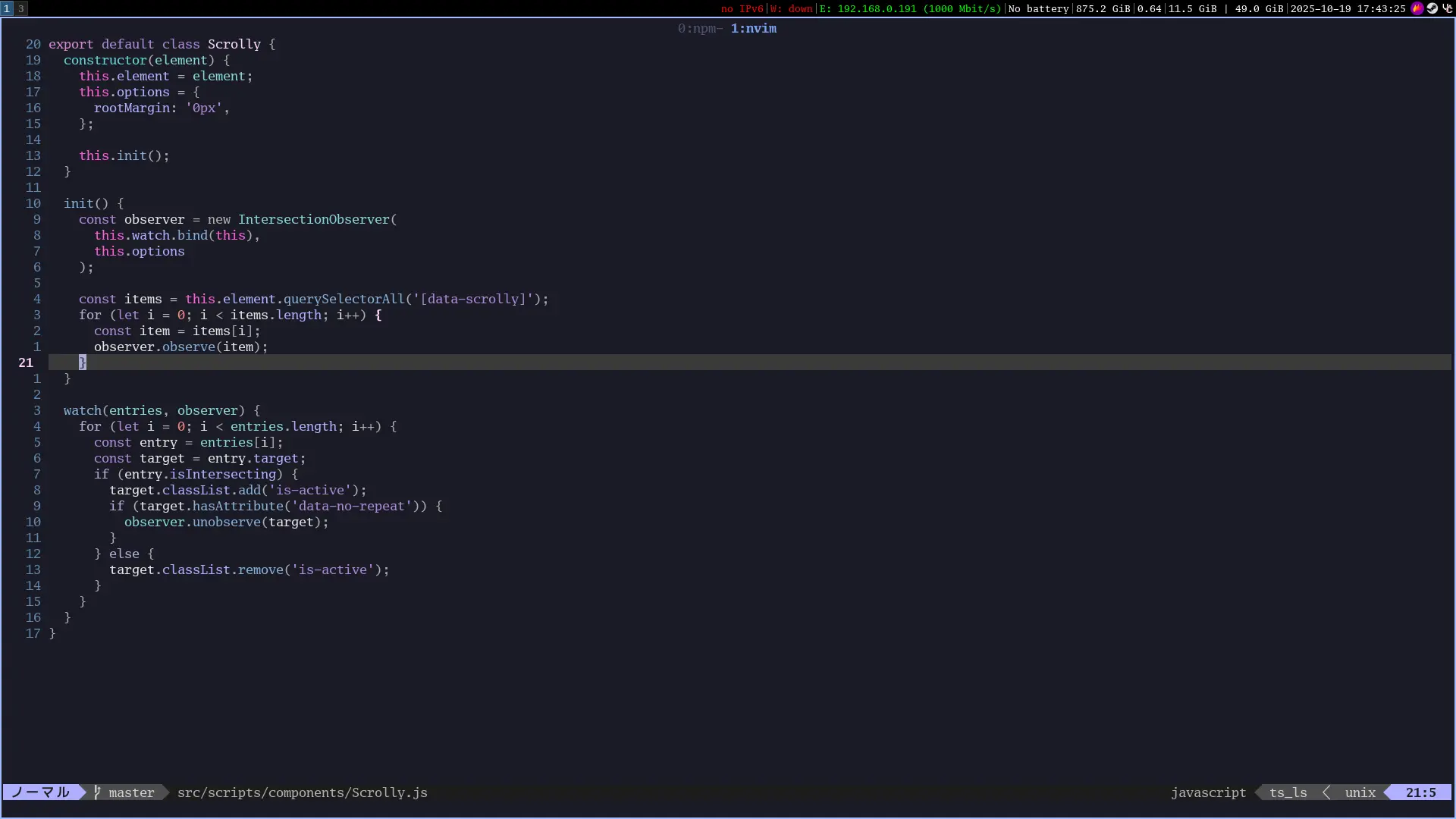The image size is (1456, 819).
Task: Click the Scrolly.js file path in statusline
Action: pos(302,792)
